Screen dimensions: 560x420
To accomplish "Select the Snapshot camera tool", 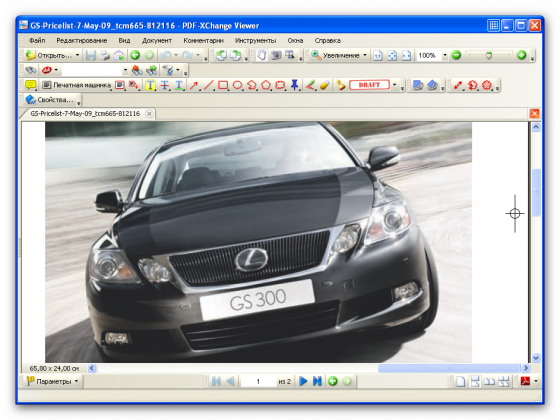I will pos(276,55).
